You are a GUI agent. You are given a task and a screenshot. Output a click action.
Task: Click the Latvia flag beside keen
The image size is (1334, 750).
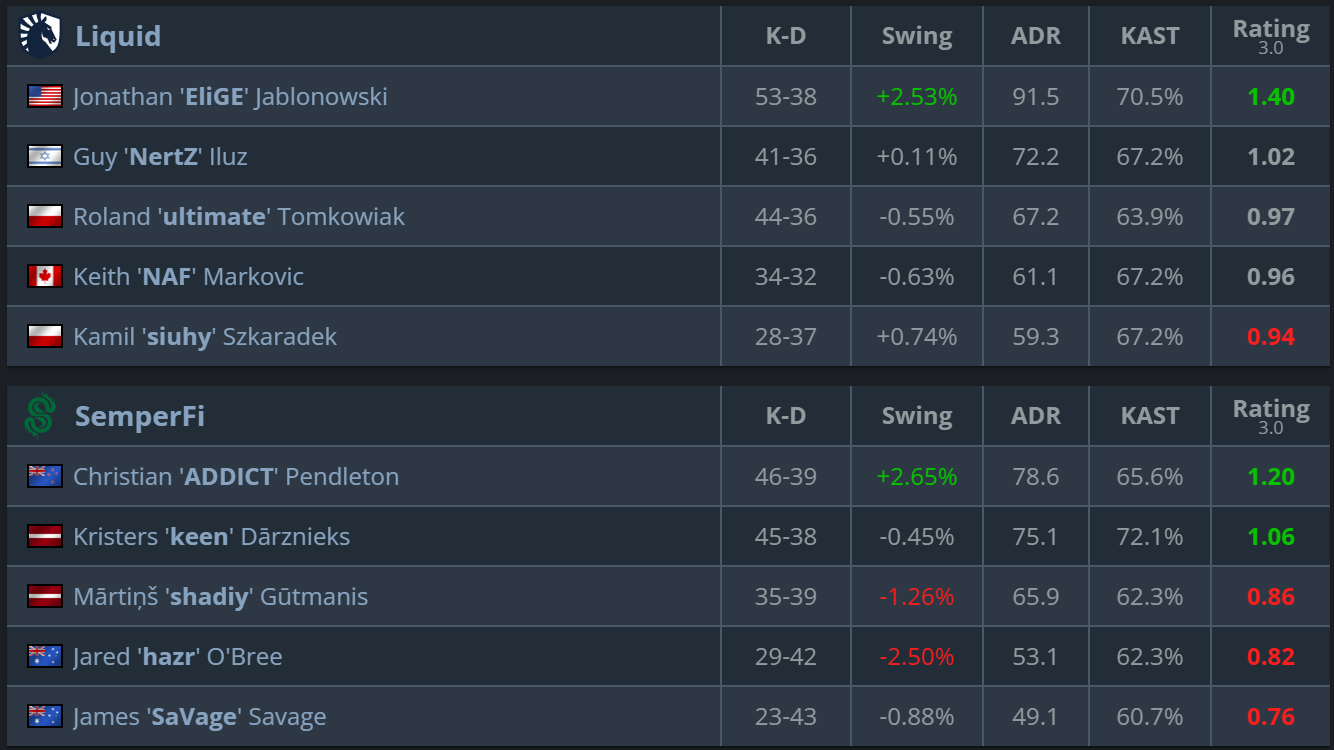tap(45, 536)
